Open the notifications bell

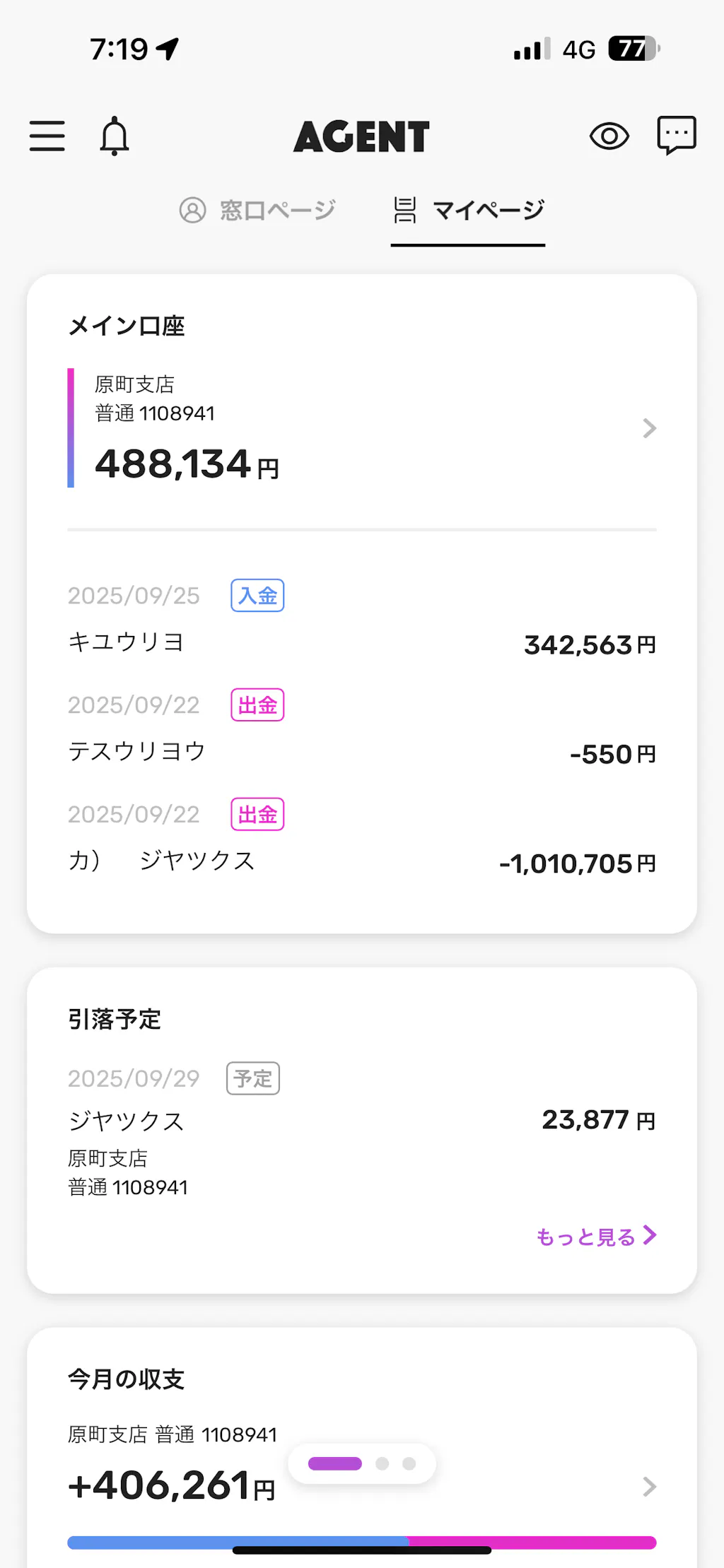(x=114, y=136)
